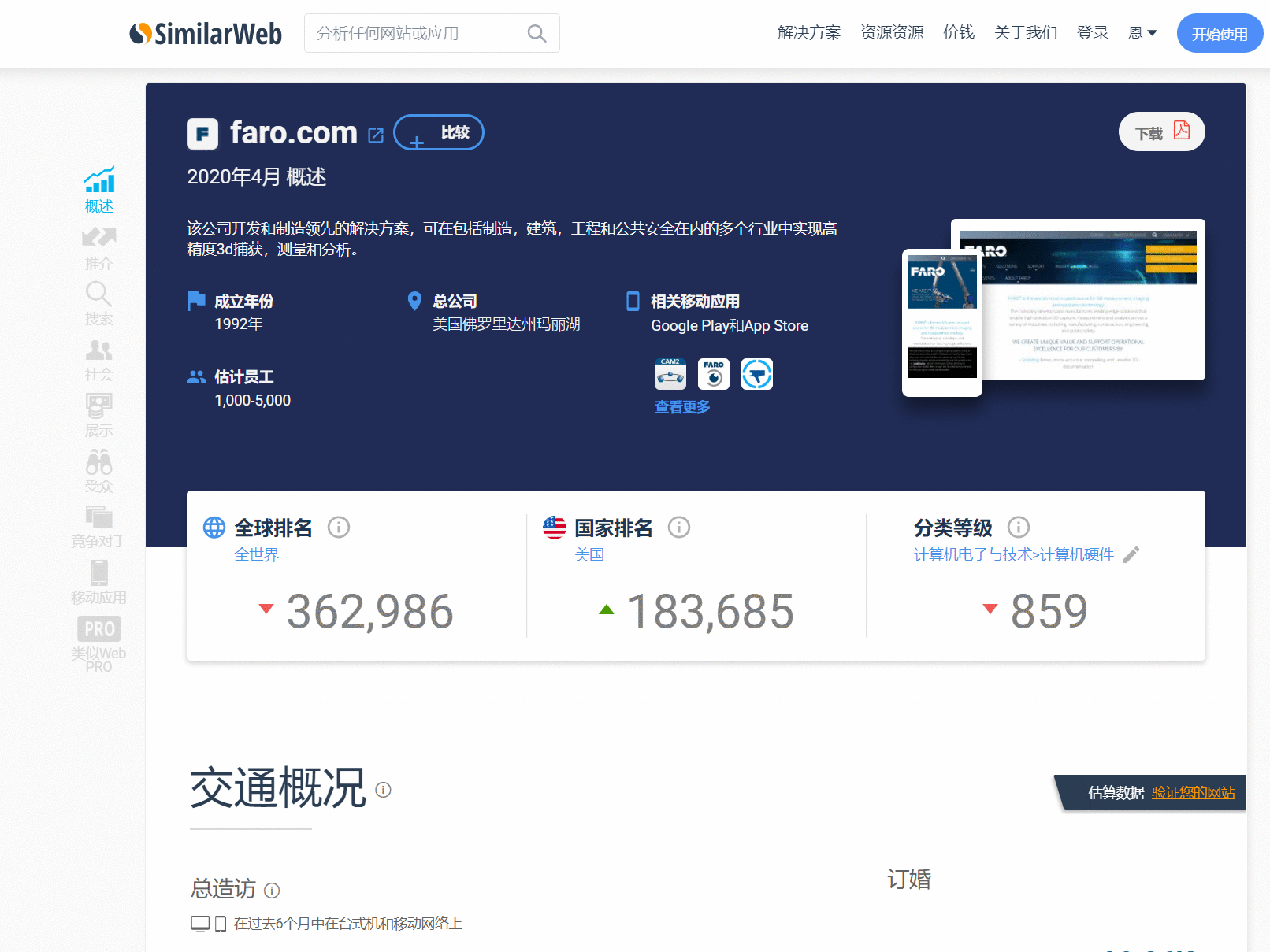Expand the 恩 language dropdown

pyautogui.click(x=1142, y=32)
